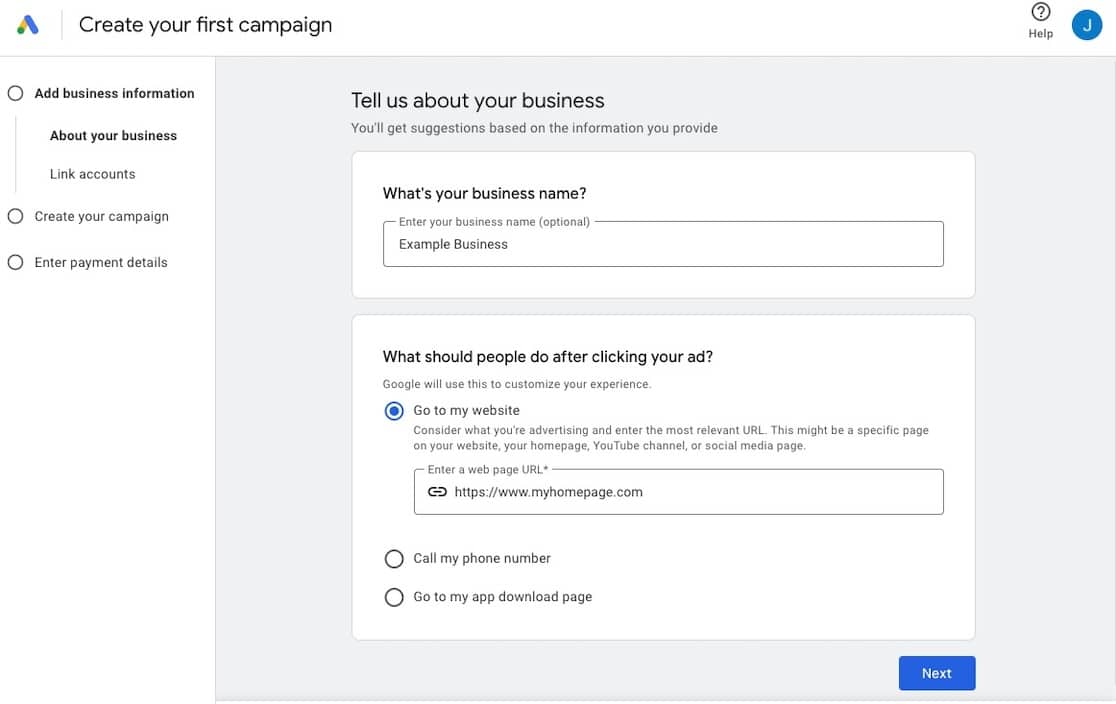Choose the Call my phone number option
Viewport: 1116px width, 704px height.
[394, 558]
